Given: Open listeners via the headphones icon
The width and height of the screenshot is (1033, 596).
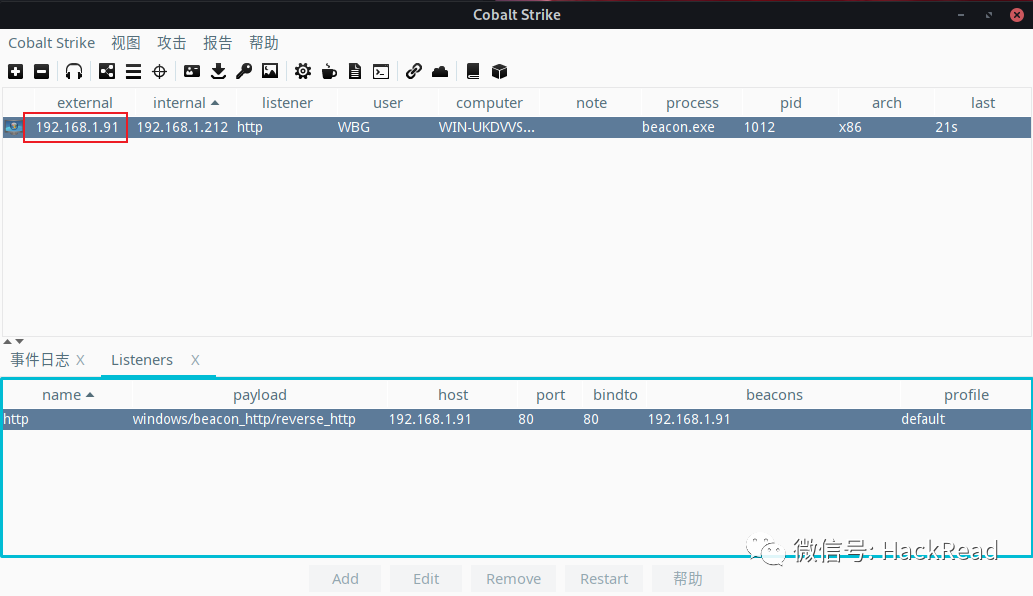Looking at the screenshot, I should (x=74, y=71).
